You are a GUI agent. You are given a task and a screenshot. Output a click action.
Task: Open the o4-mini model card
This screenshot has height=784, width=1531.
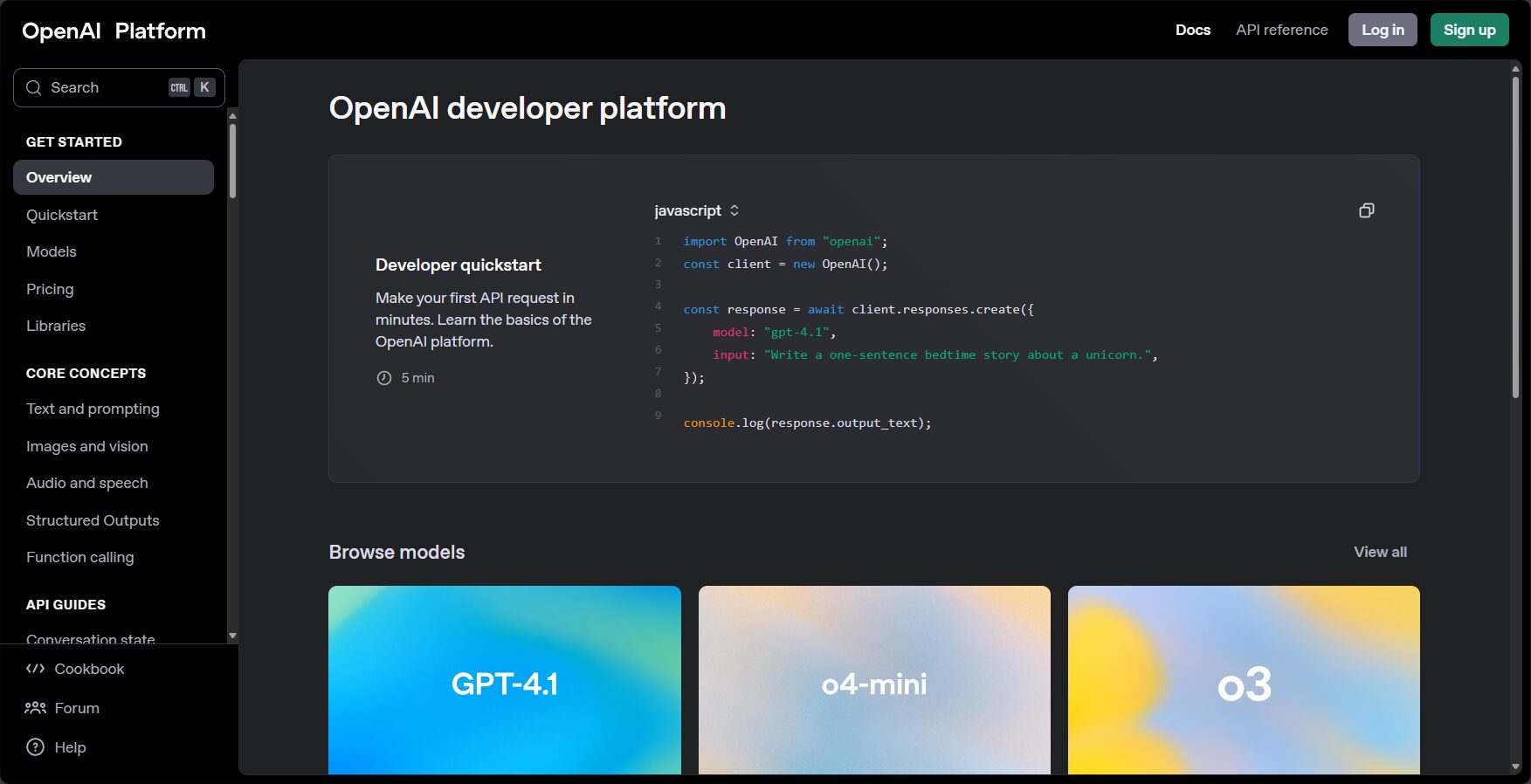[x=874, y=680]
